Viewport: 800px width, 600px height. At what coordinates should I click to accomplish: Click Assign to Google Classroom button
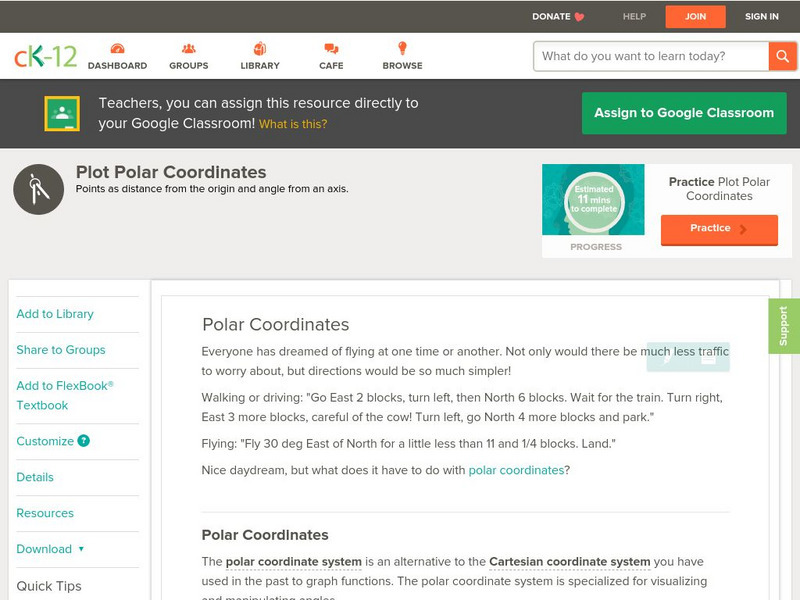(684, 113)
